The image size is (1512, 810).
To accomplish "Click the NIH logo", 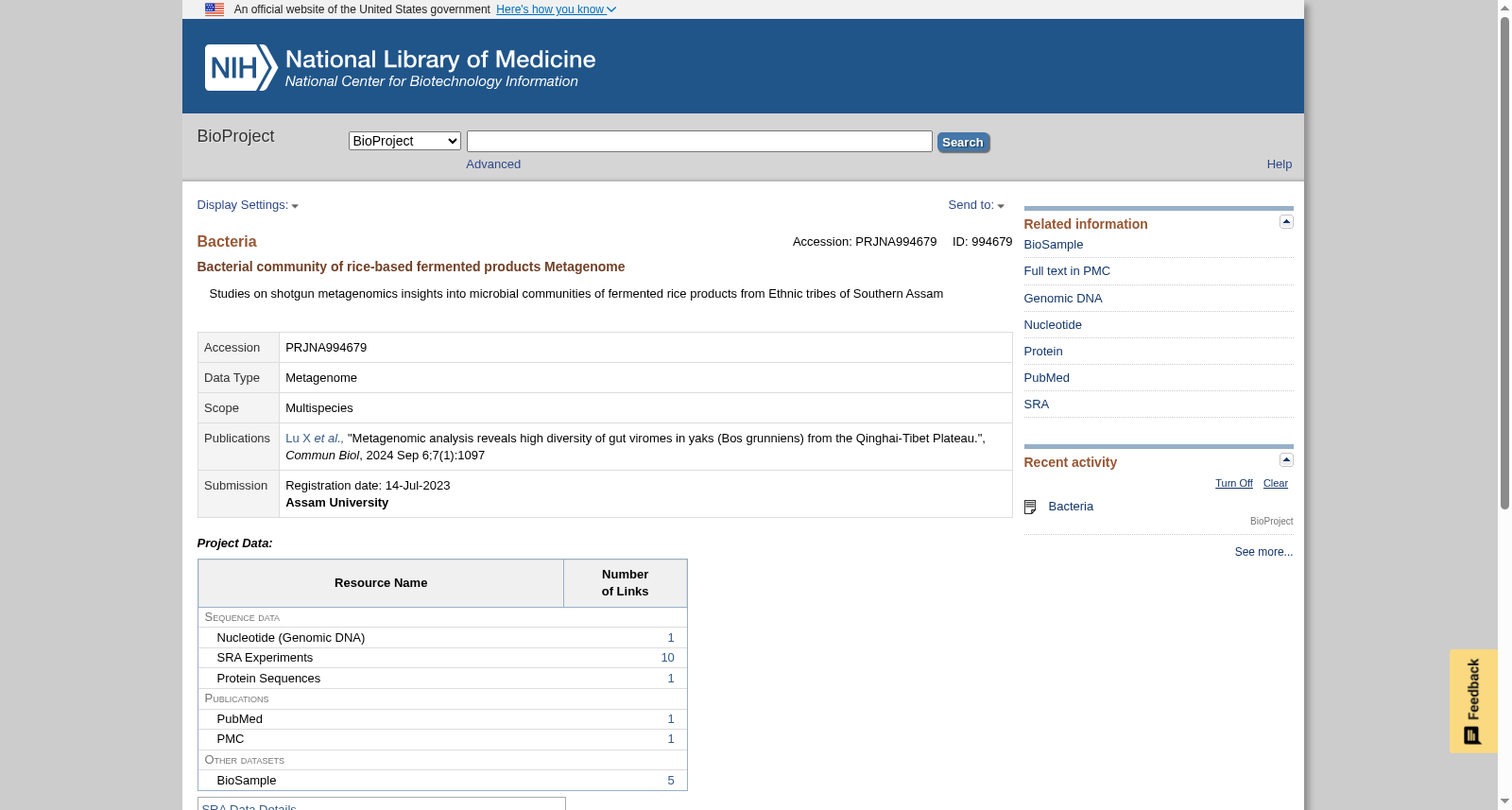I will pos(241,67).
